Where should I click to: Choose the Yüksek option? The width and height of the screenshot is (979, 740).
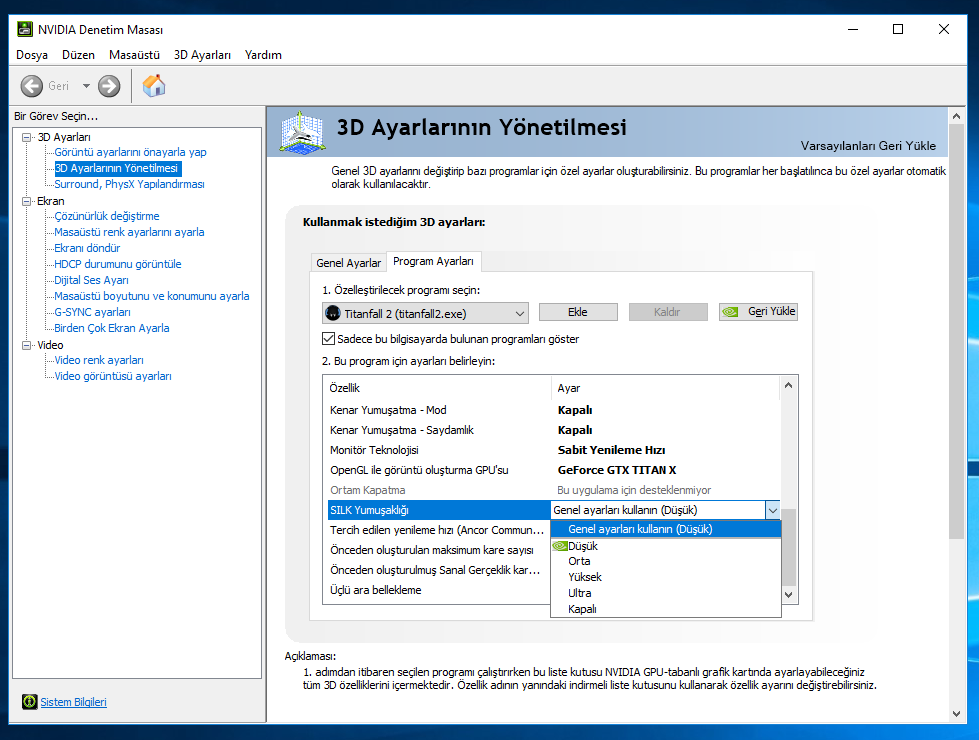[x=666, y=577]
